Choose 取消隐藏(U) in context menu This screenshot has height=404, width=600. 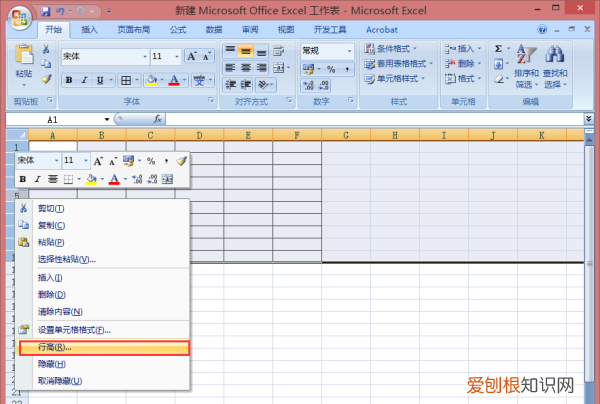(104, 381)
